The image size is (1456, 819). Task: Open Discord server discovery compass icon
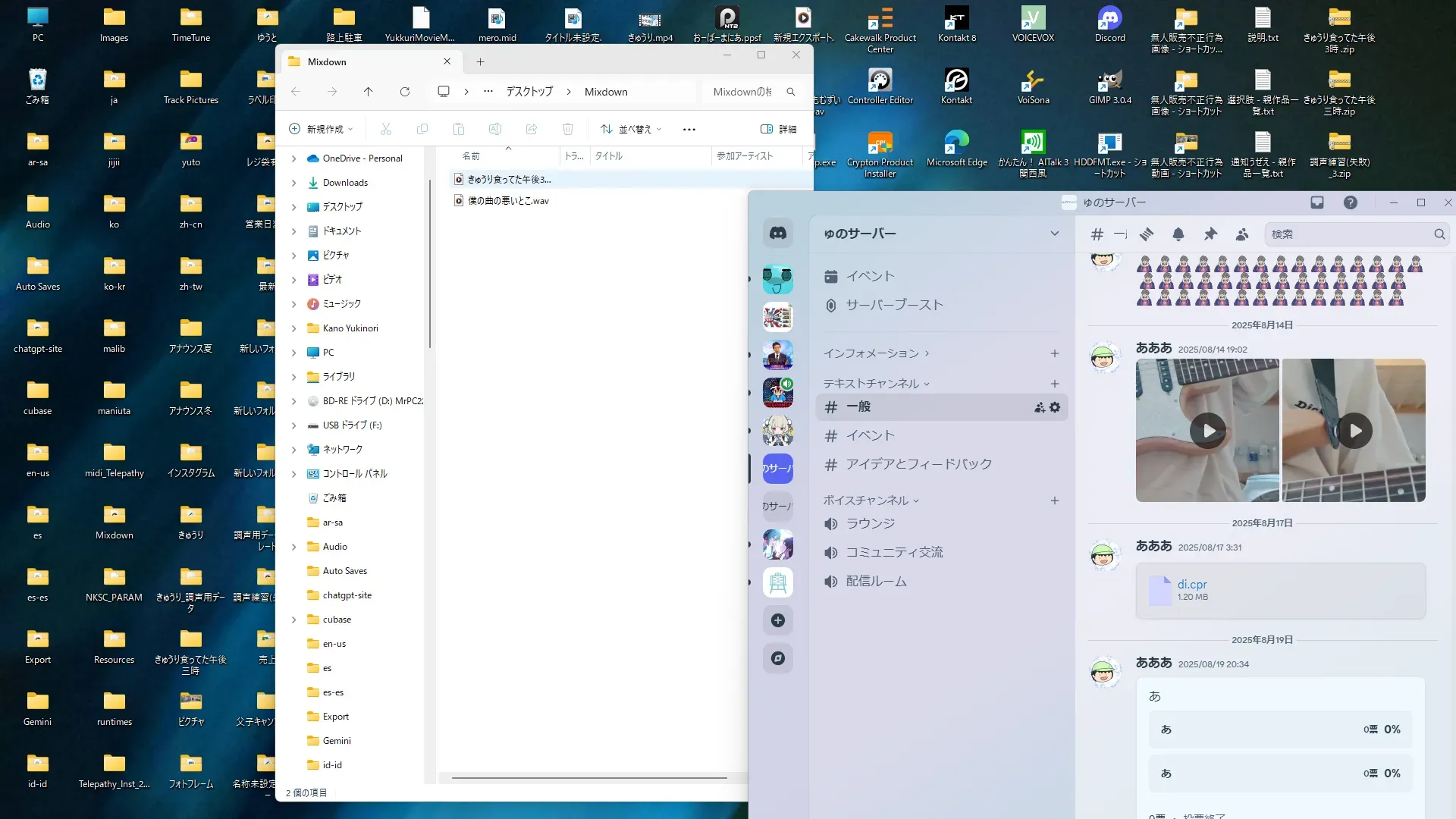(x=778, y=658)
